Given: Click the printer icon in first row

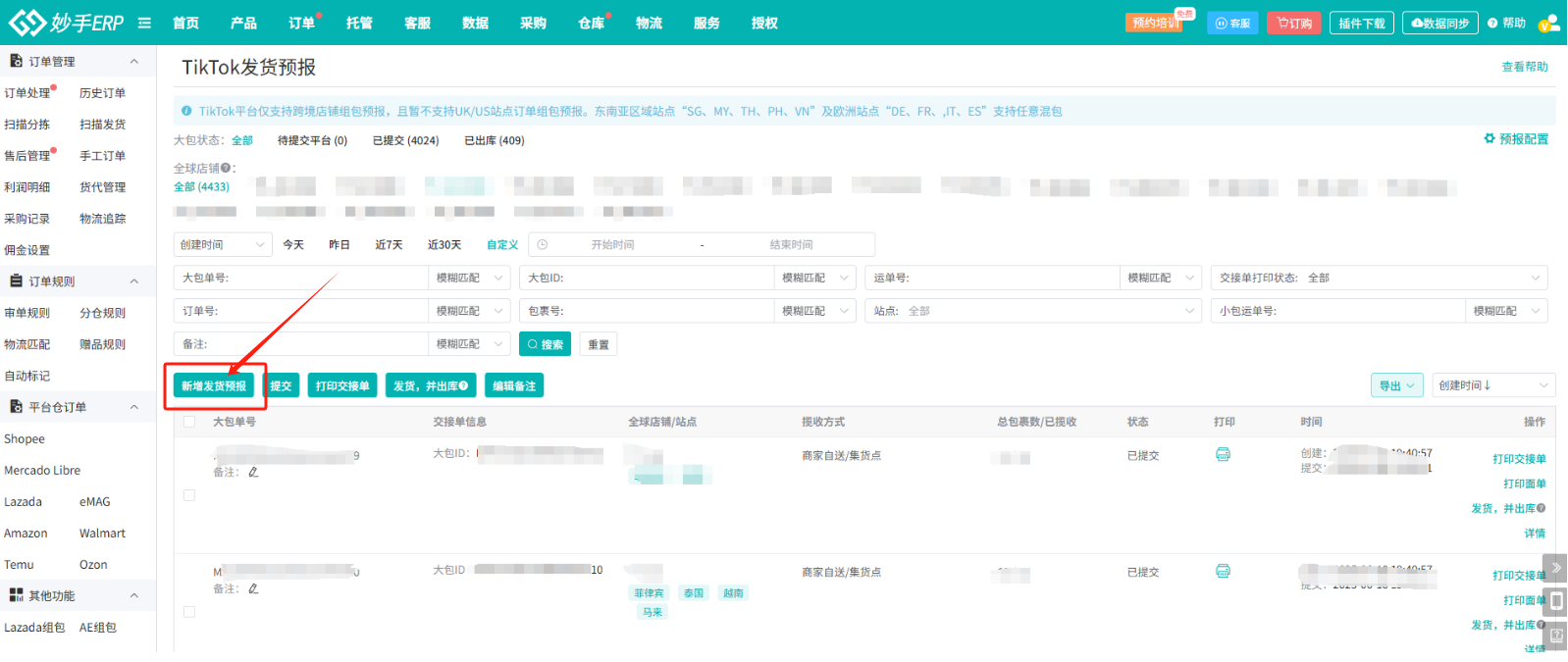Looking at the screenshot, I should [x=1223, y=454].
